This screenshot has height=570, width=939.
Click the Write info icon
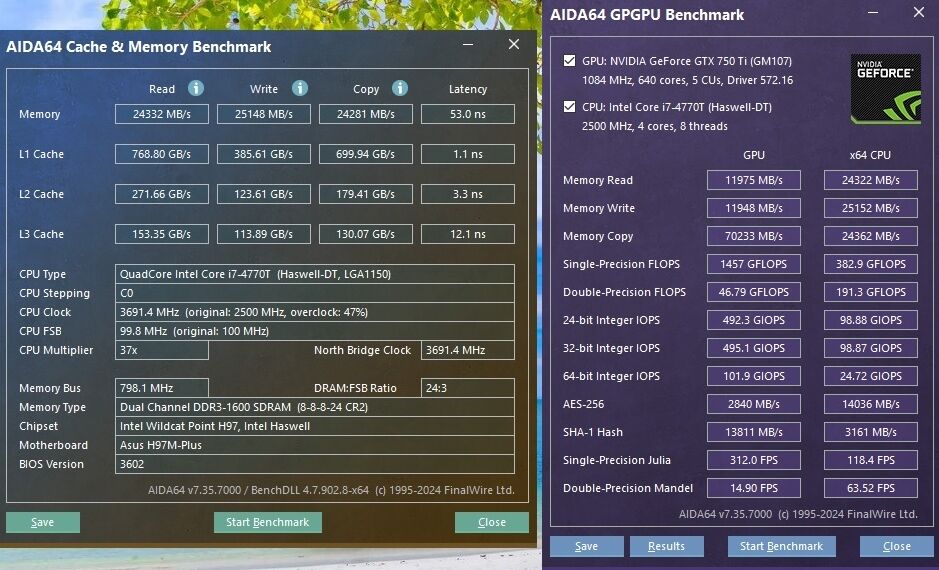coord(300,89)
